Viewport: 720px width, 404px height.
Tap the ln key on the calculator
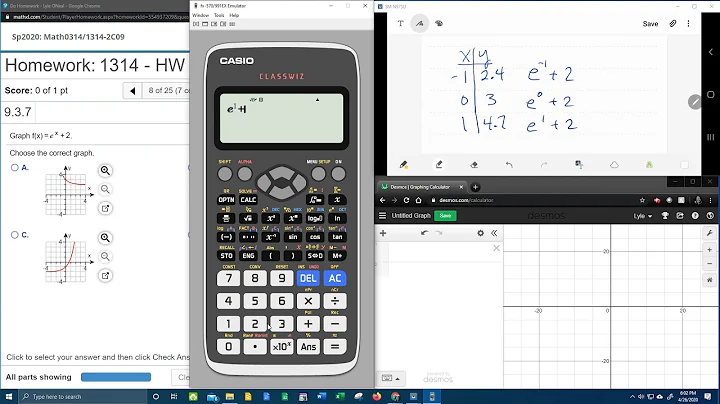click(x=338, y=219)
